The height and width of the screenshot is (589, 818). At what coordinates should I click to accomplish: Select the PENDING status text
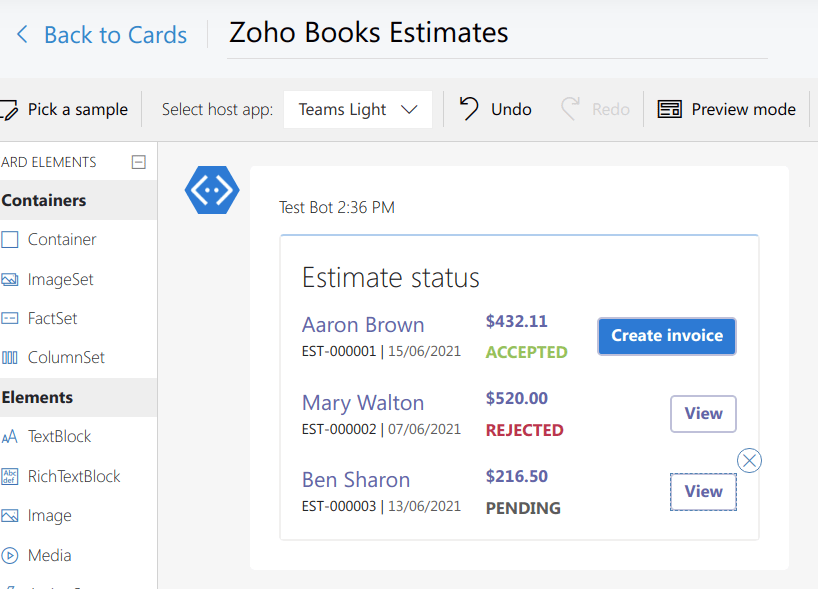pos(523,508)
